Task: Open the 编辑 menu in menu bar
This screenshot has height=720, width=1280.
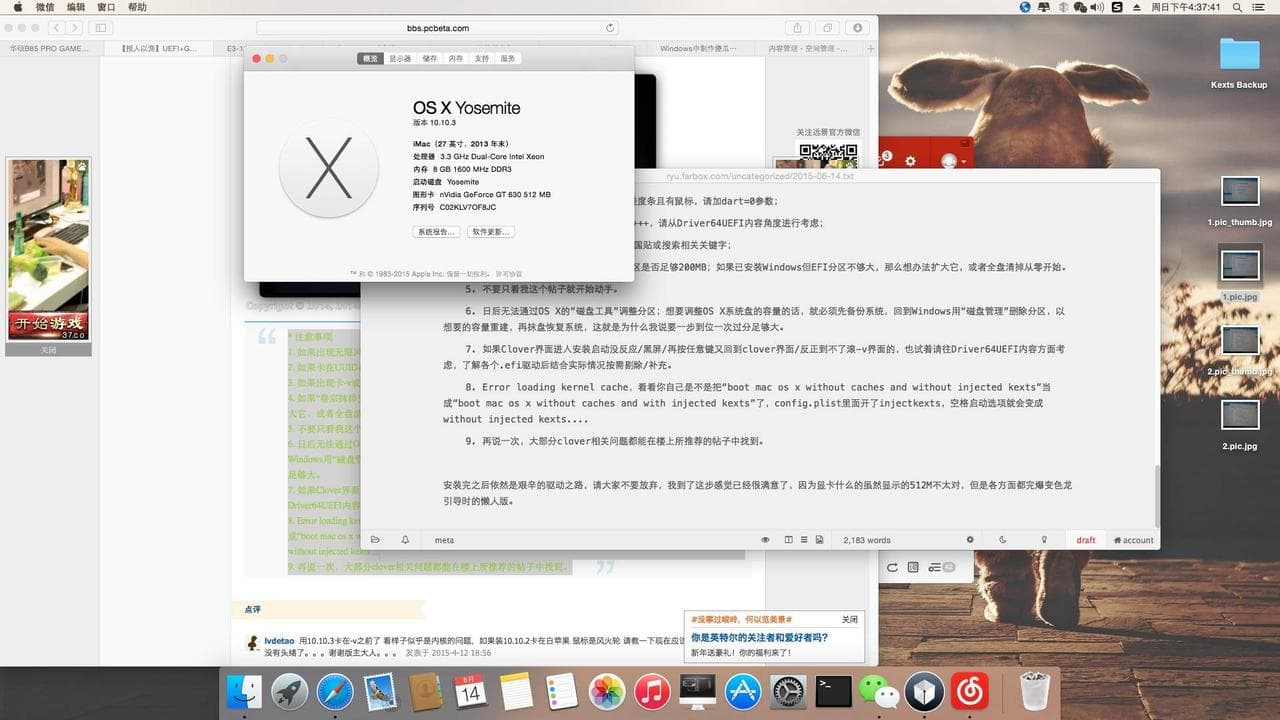Action: (76, 7)
